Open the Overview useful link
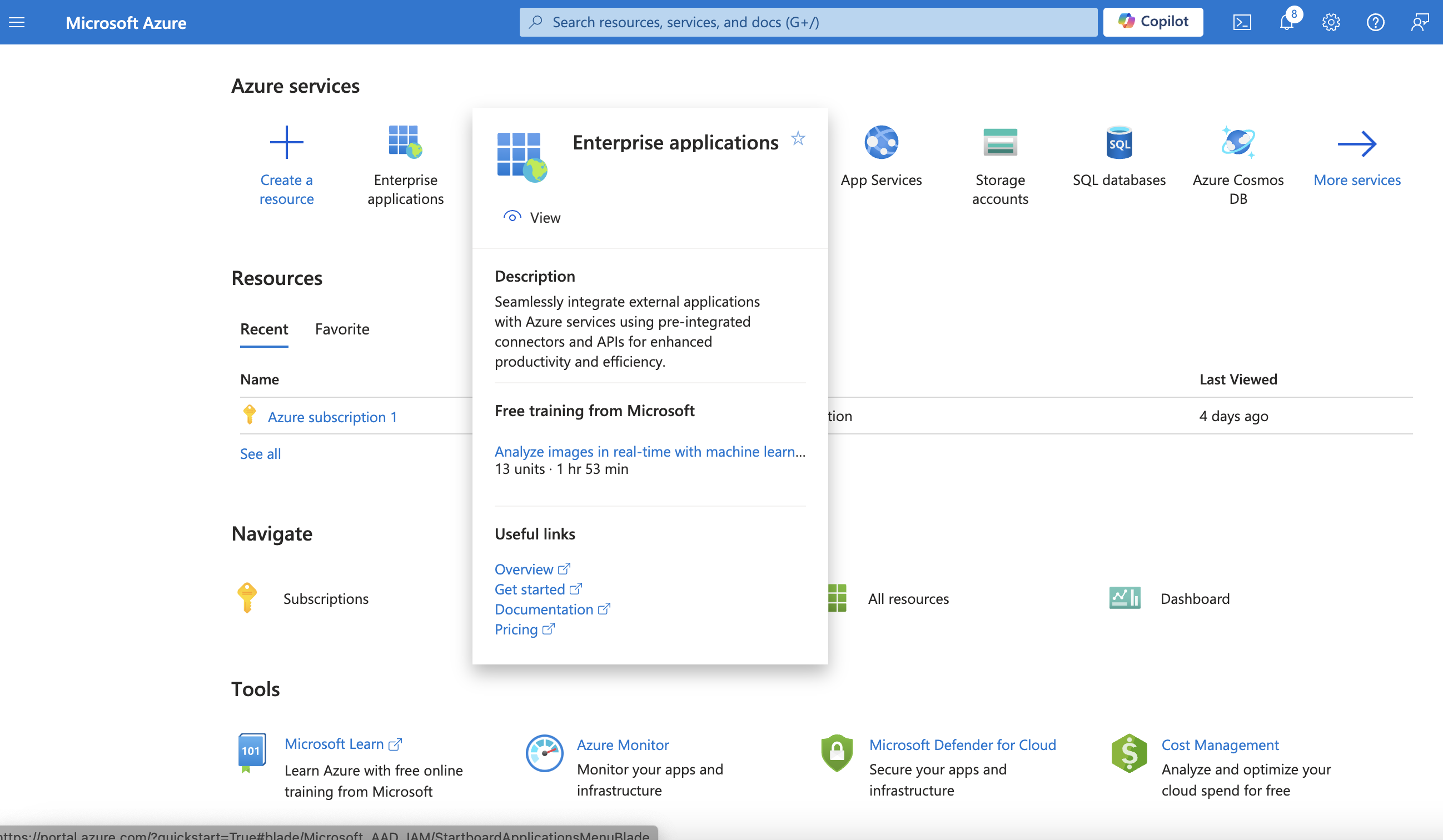Viewport: 1443px width, 840px height. point(533,569)
